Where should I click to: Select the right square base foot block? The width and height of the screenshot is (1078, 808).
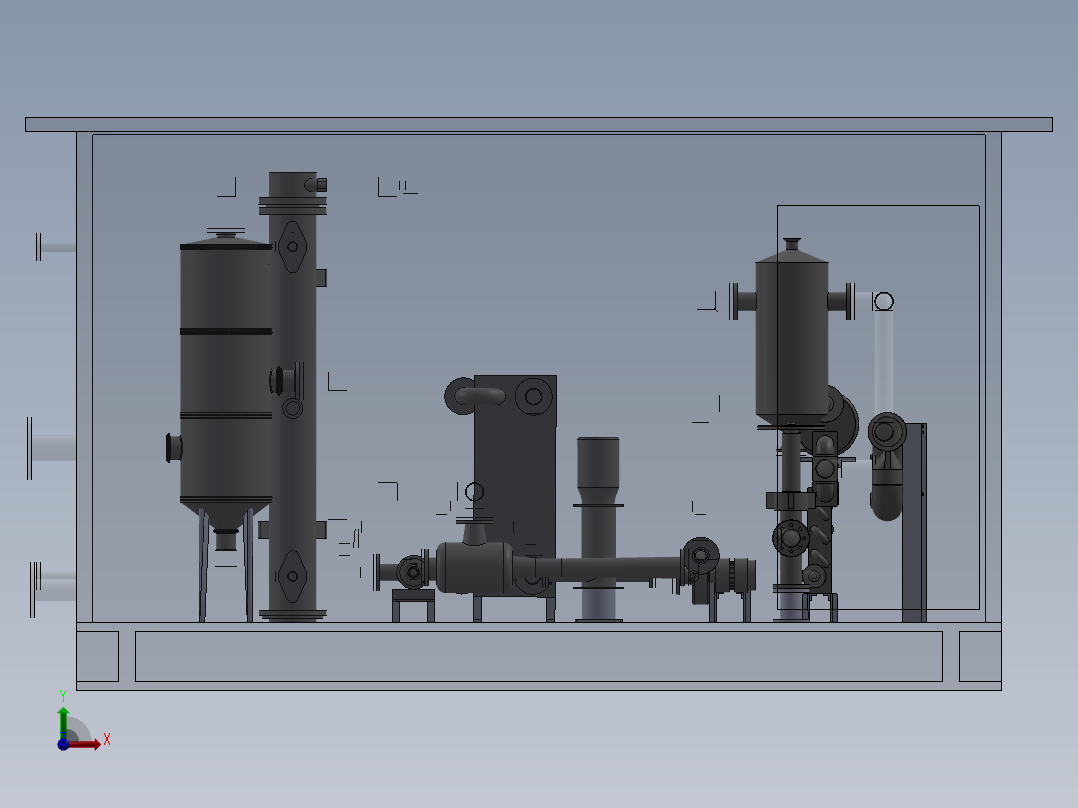tap(980, 657)
